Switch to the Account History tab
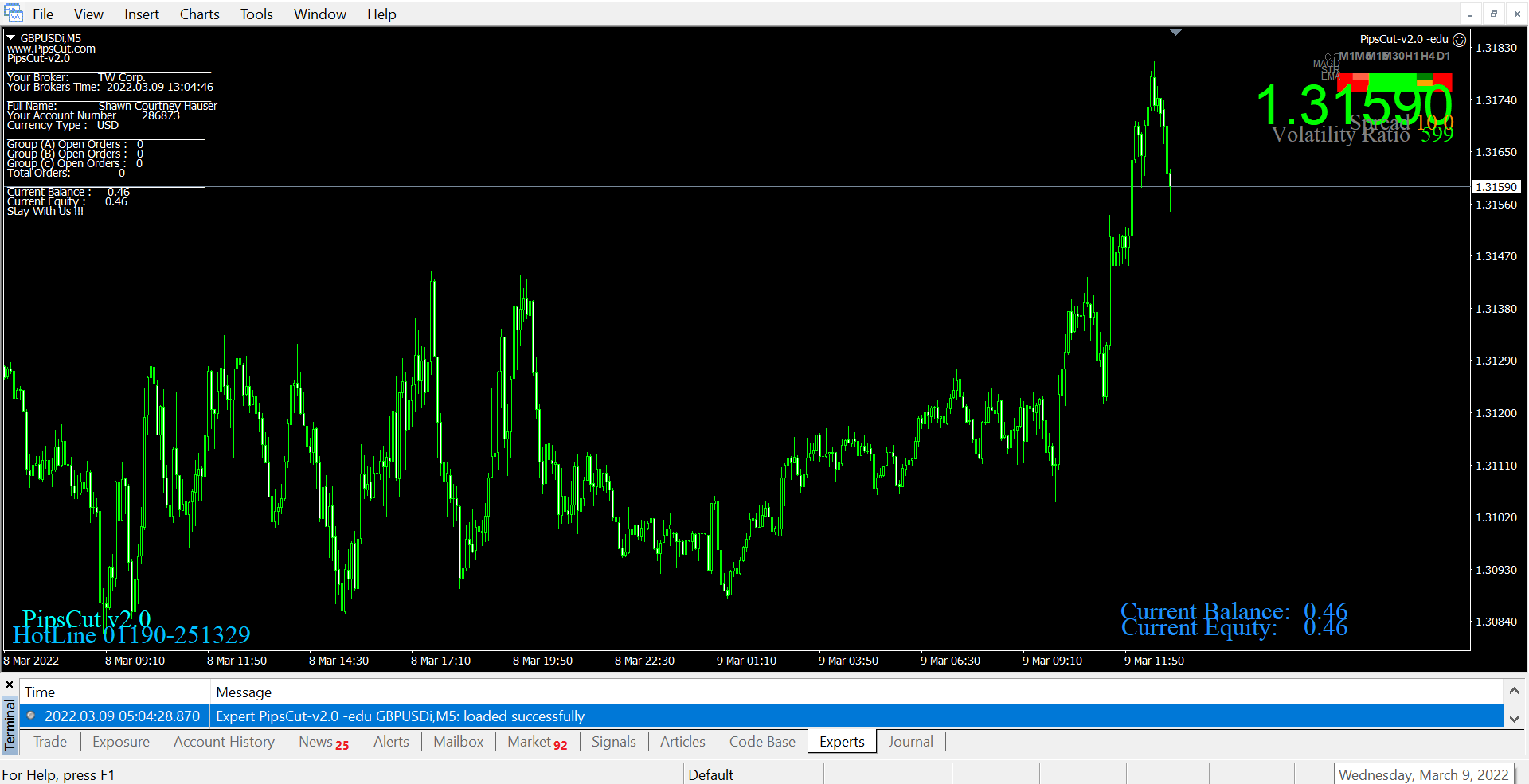 pyautogui.click(x=224, y=742)
